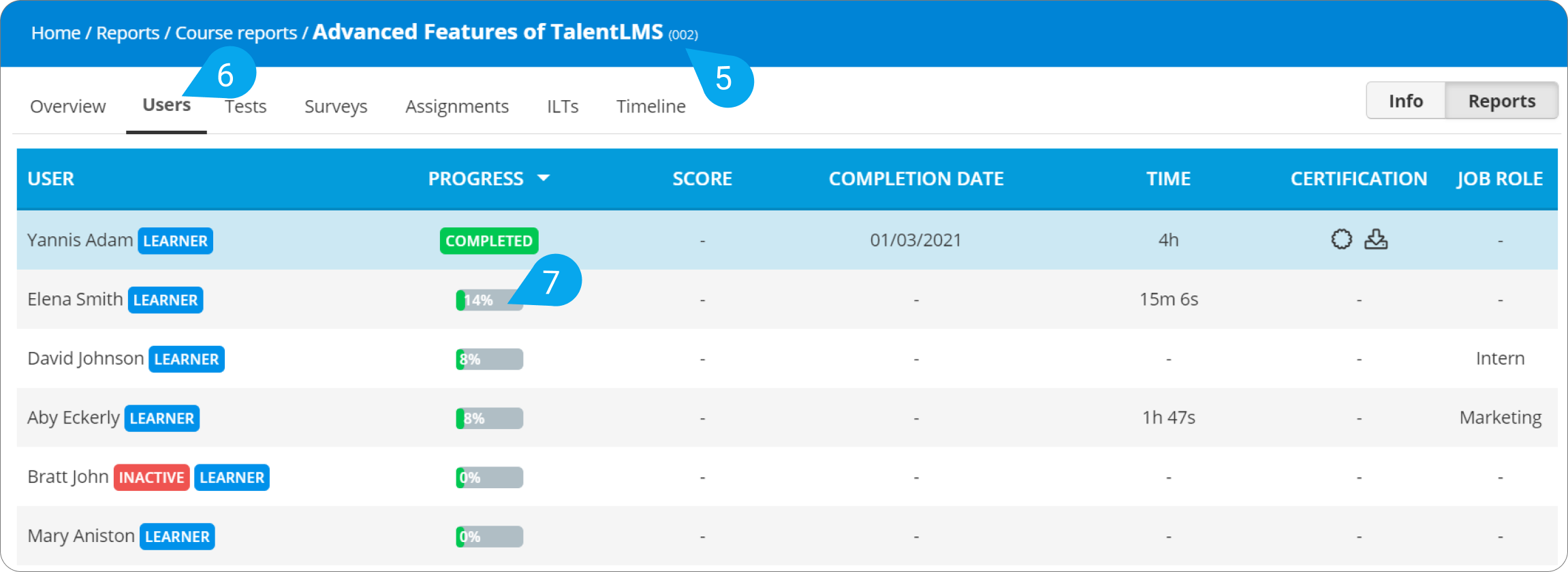This screenshot has width=1568, height=572.
Task: Click Elena Smith's LEARNER badge
Action: point(166,300)
